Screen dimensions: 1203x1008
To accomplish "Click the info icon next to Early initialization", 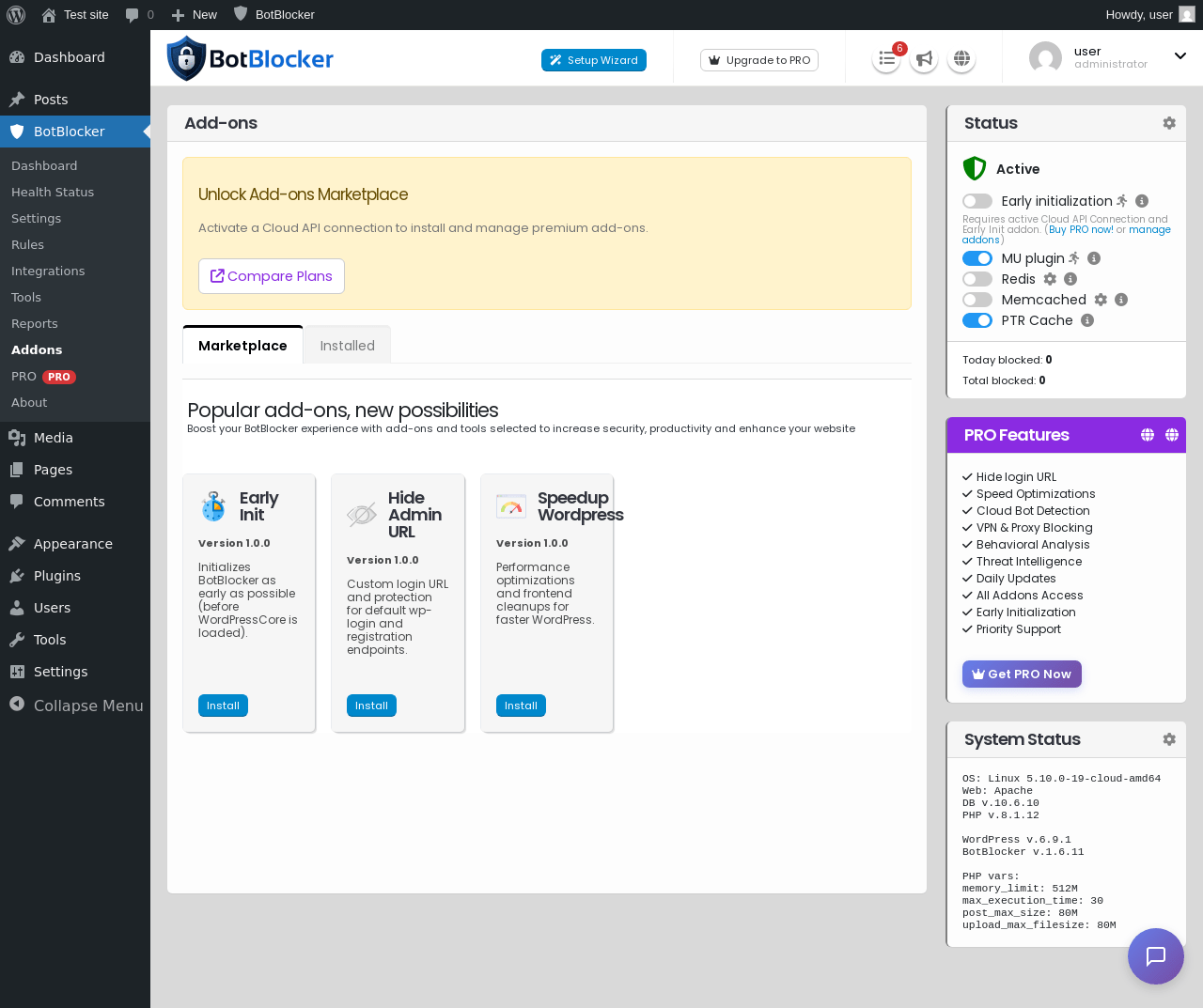I will point(1142,201).
